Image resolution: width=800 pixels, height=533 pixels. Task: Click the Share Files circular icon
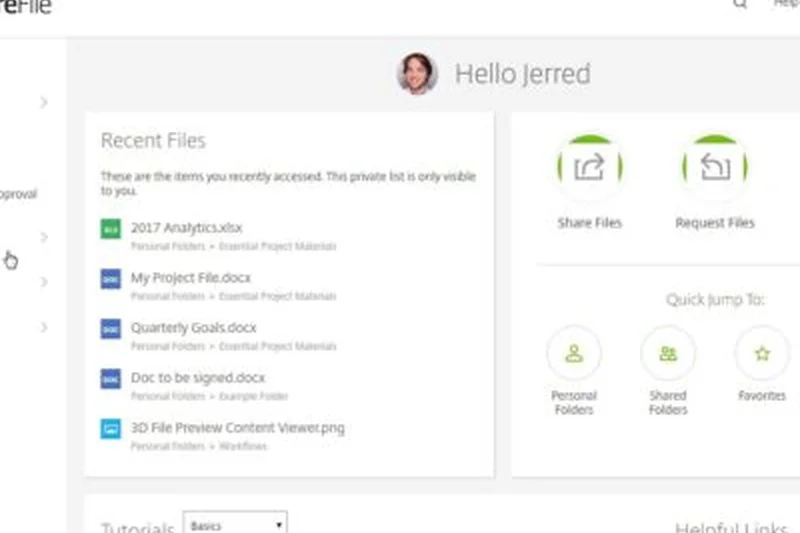[x=590, y=167]
